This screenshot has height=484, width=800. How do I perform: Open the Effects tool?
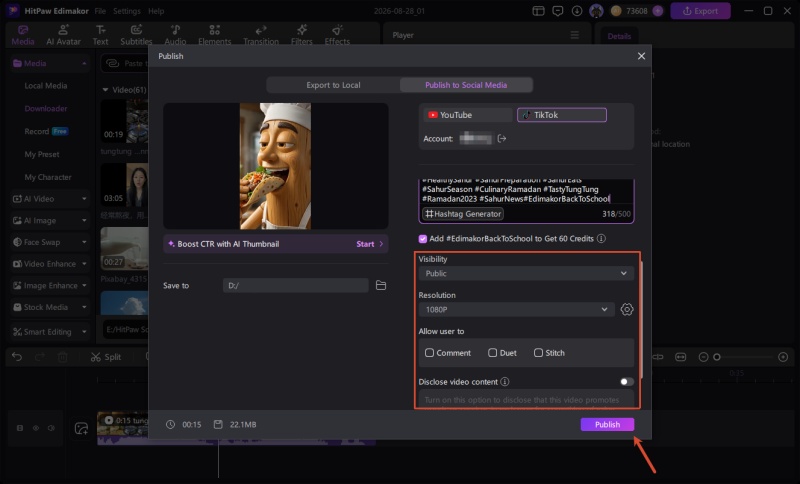tap(337, 35)
